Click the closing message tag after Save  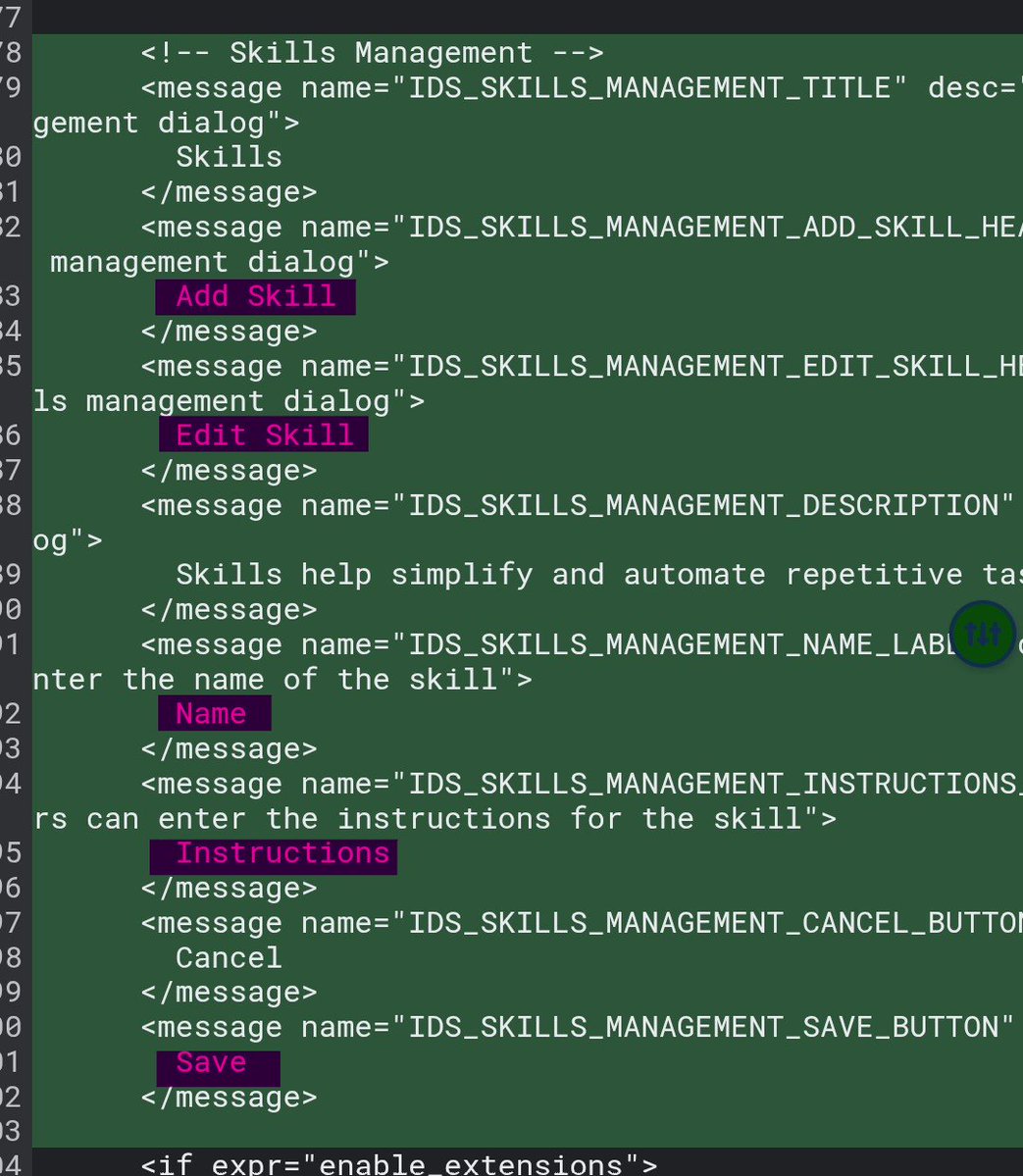pos(230,1097)
